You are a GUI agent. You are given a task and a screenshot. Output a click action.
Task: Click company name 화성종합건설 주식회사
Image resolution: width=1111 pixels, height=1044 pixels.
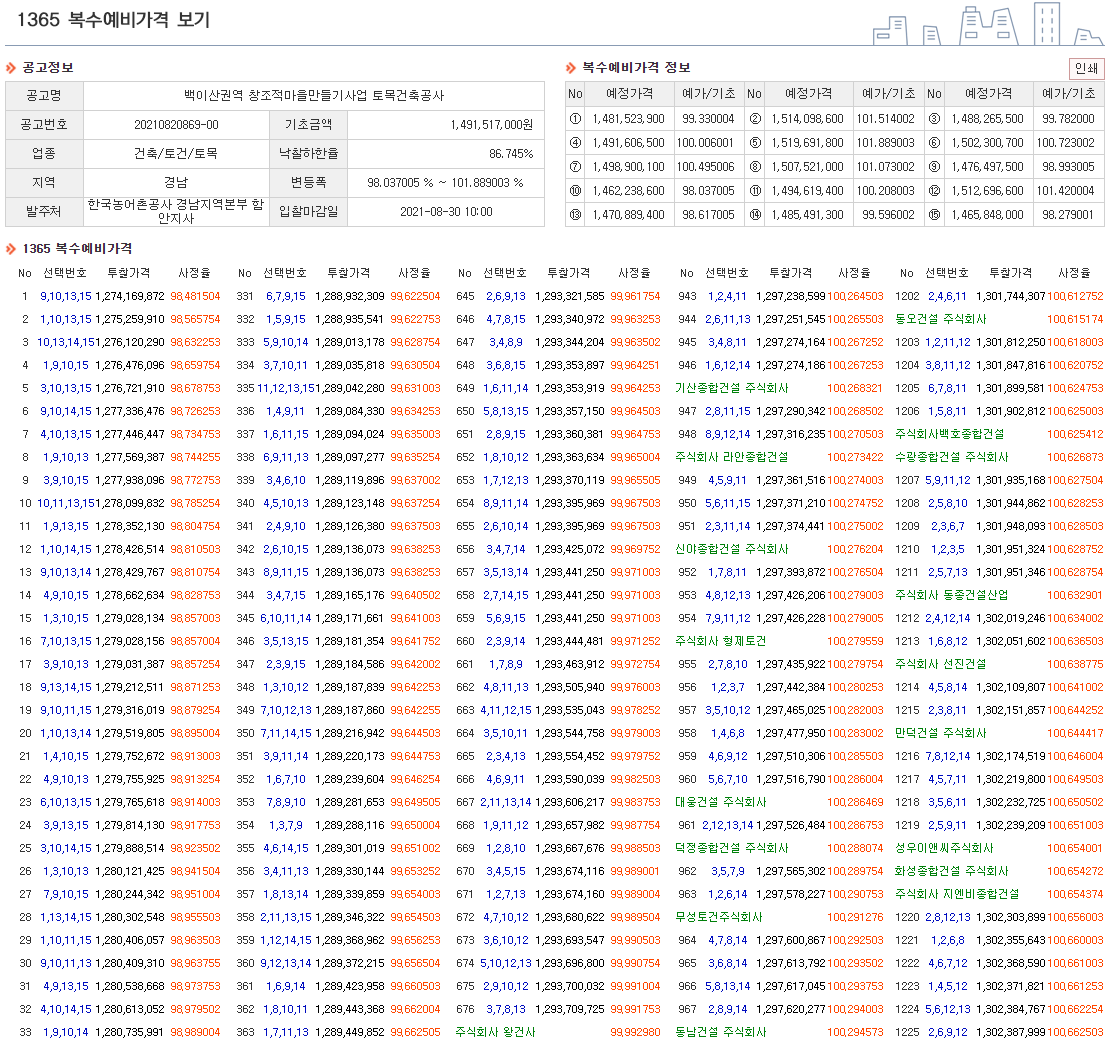[952, 871]
